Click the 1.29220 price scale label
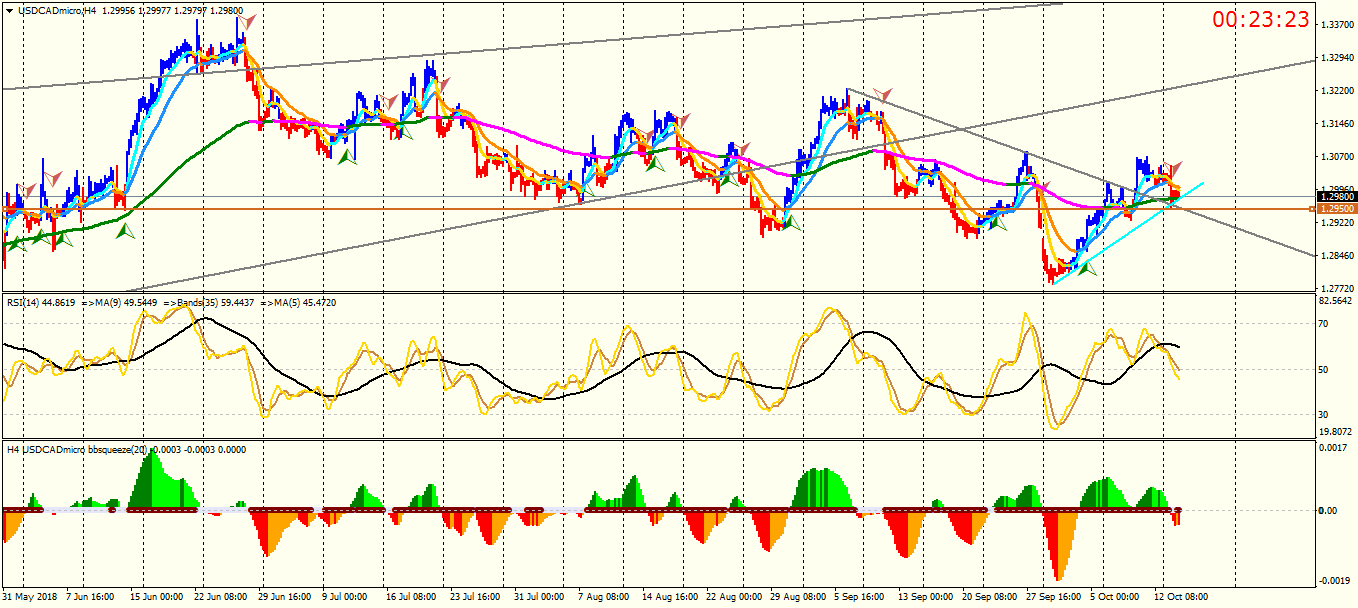Viewport: 1358px width, 608px height. pos(1337,223)
